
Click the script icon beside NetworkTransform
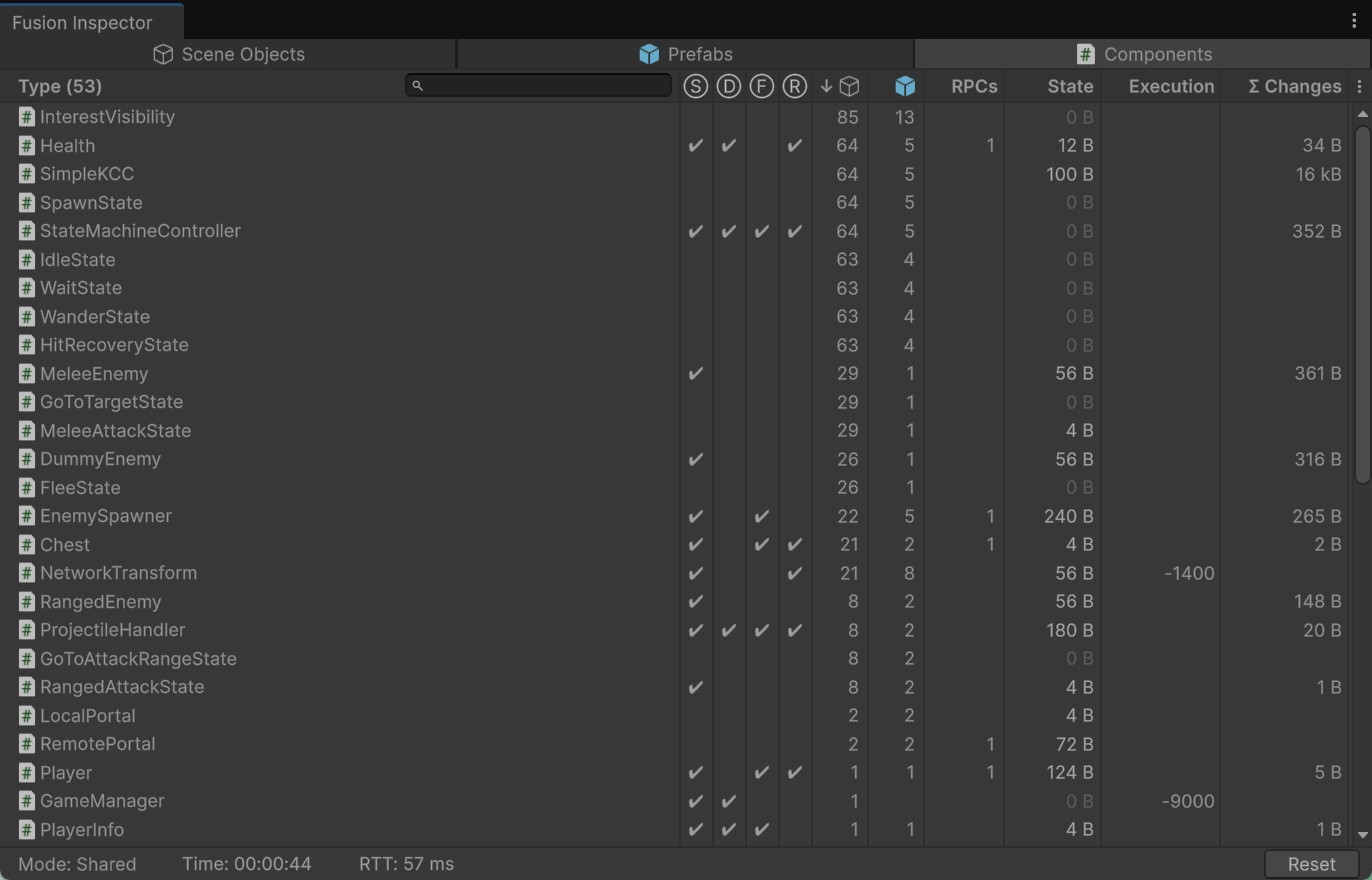(x=27, y=573)
